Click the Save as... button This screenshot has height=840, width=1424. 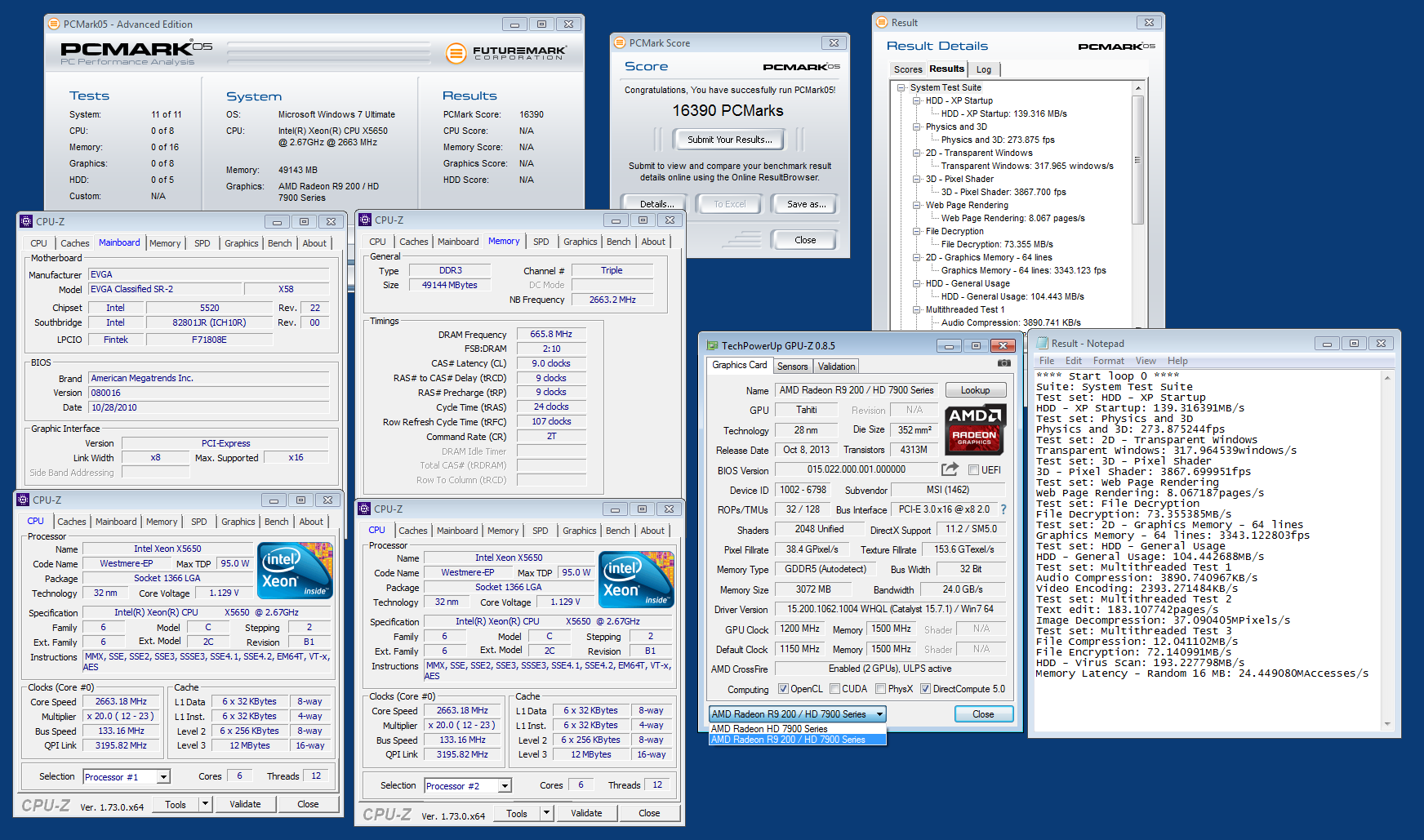point(806,204)
